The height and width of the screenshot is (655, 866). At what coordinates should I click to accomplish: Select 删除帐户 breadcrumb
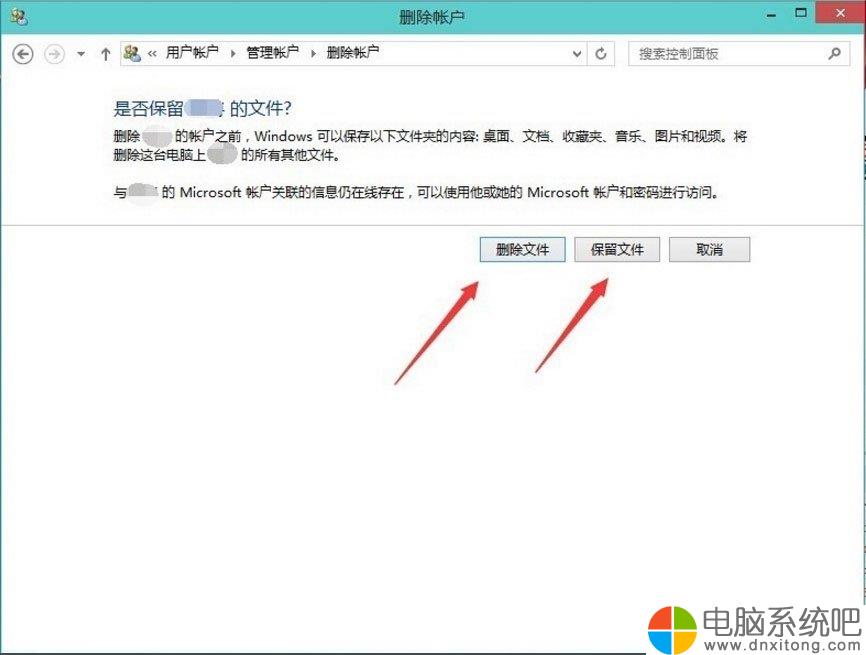[x=352, y=52]
